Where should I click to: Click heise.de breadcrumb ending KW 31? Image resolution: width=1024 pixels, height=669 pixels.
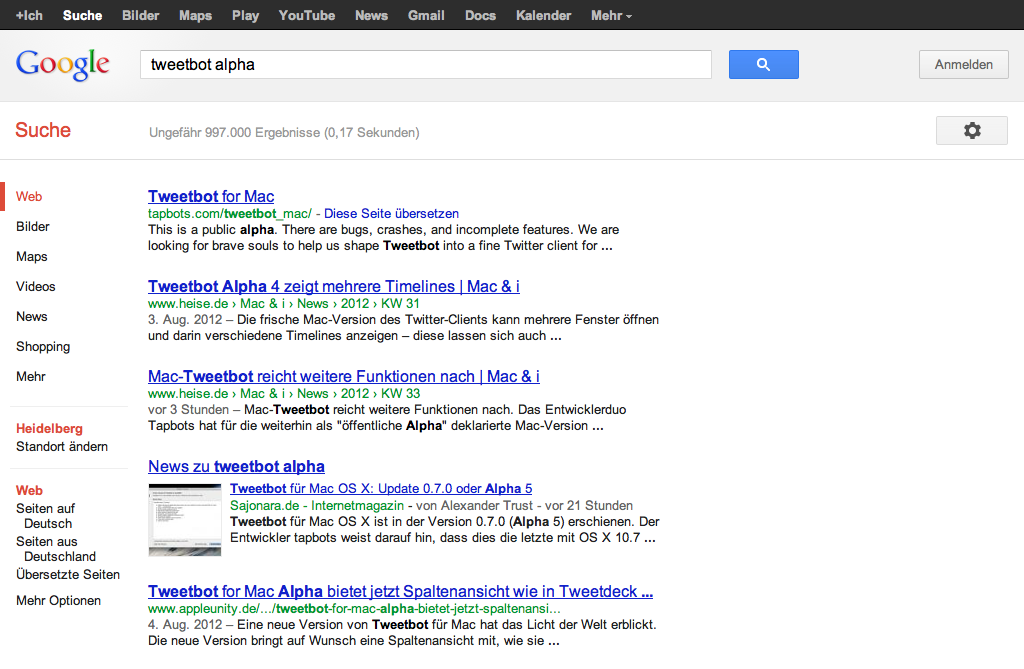pos(283,304)
